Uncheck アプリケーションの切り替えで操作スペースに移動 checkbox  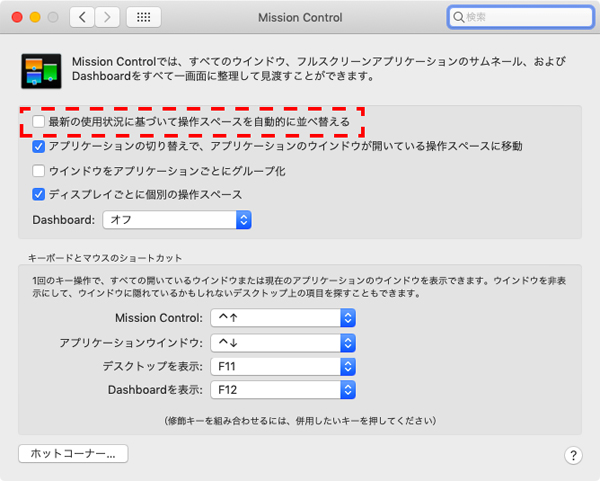pos(39,146)
